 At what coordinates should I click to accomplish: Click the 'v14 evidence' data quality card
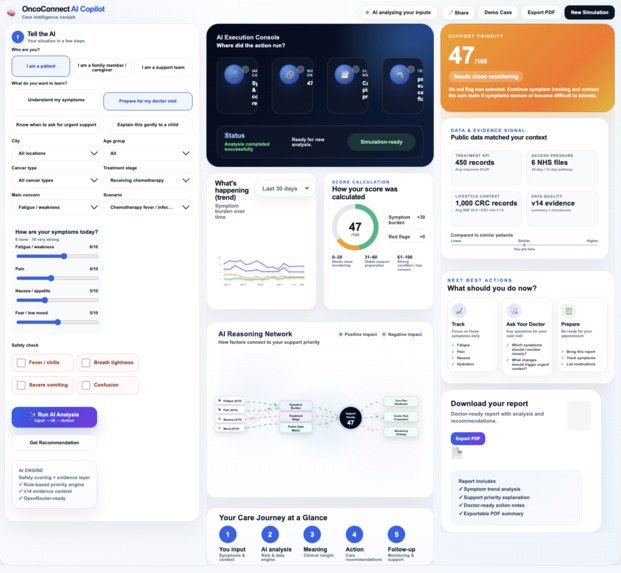[562, 209]
